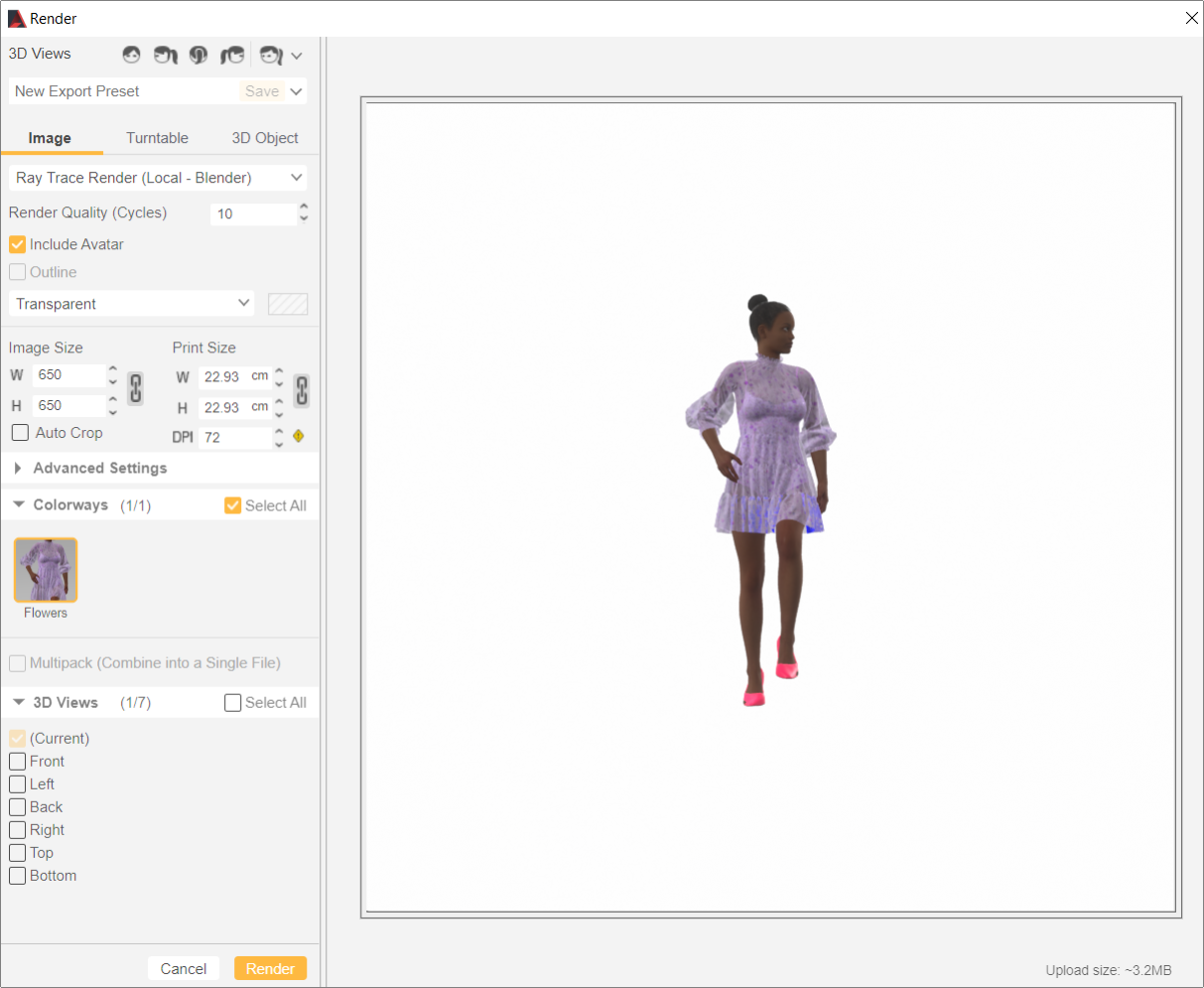Close the Render dialog window
Image resolution: width=1204 pixels, height=988 pixels.
coord(1192,18)
